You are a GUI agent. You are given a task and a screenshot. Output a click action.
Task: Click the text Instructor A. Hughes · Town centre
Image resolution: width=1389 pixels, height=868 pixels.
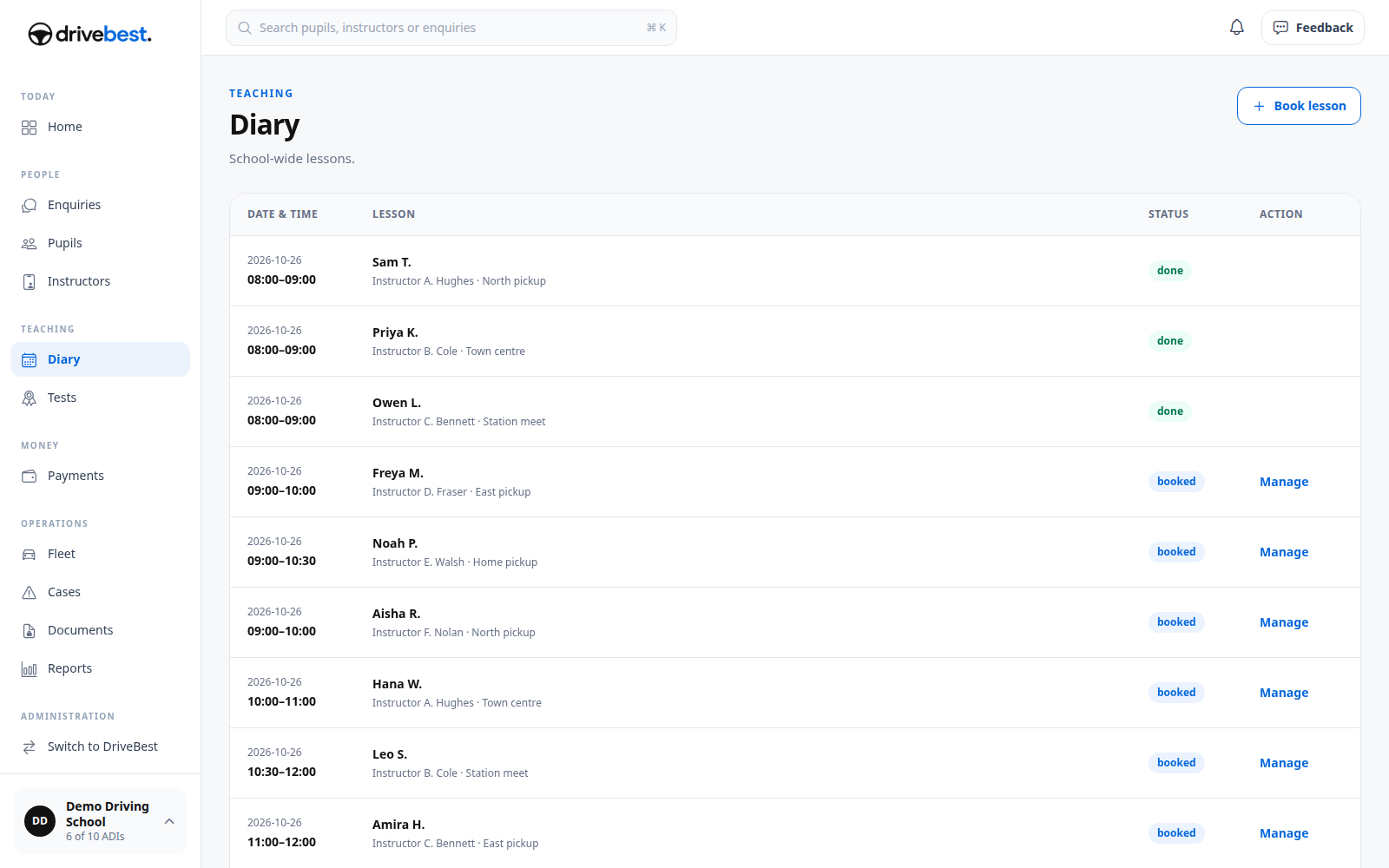(457, 703)
